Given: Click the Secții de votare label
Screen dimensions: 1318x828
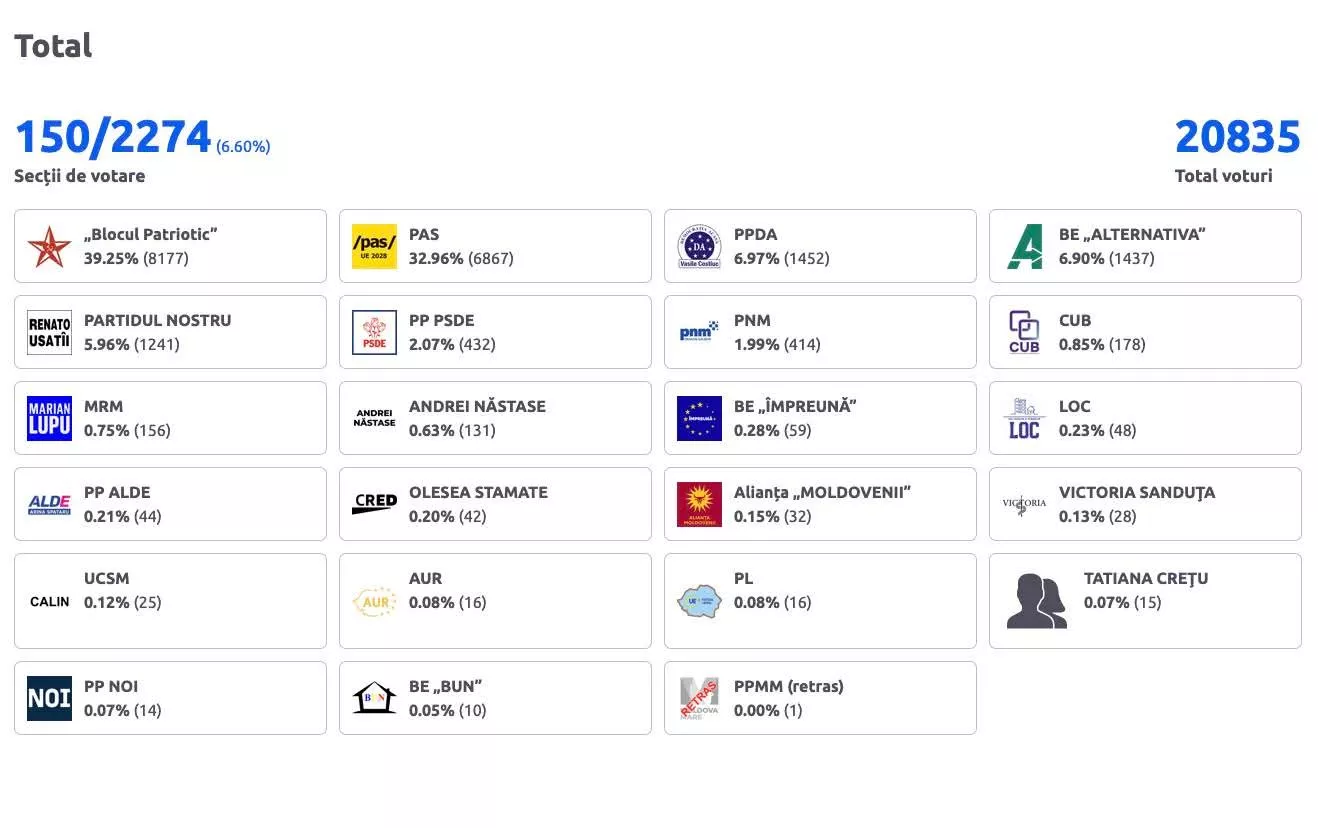Looking at the screenshot, I should 79,176.
